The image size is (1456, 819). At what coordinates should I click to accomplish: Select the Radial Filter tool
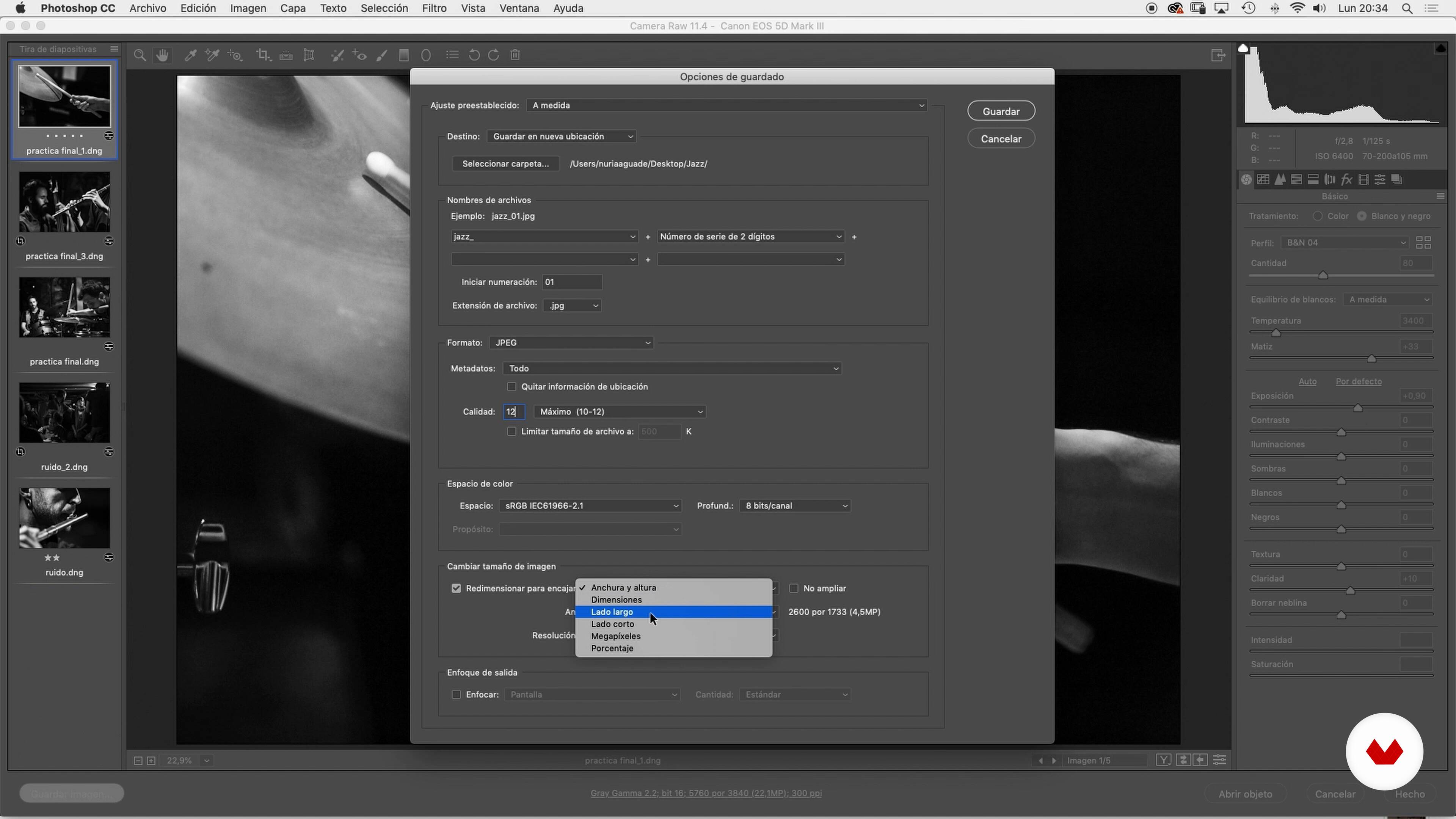[426, 55]
